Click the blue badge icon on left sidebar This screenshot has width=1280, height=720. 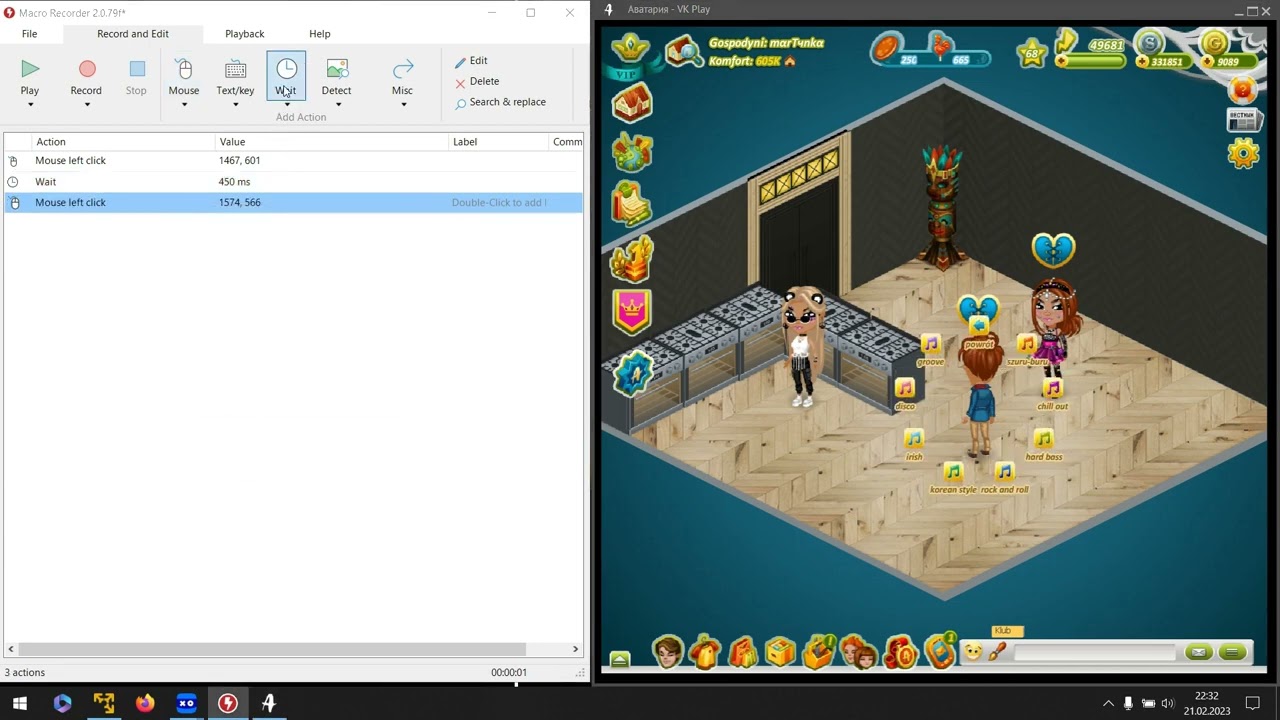pos(632,372)
